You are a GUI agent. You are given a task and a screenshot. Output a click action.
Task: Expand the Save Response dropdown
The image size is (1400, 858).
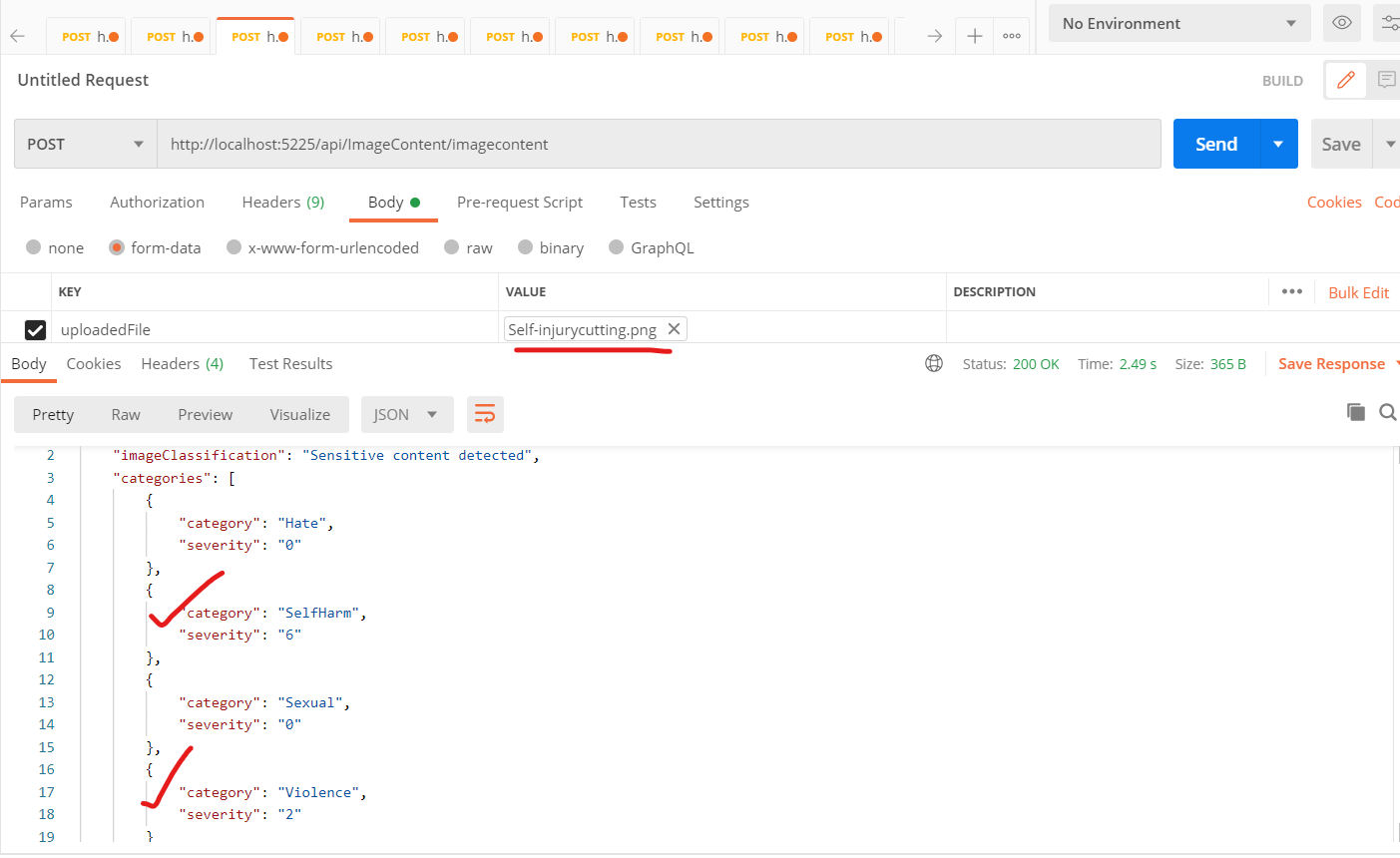[x=1397, y=363]
